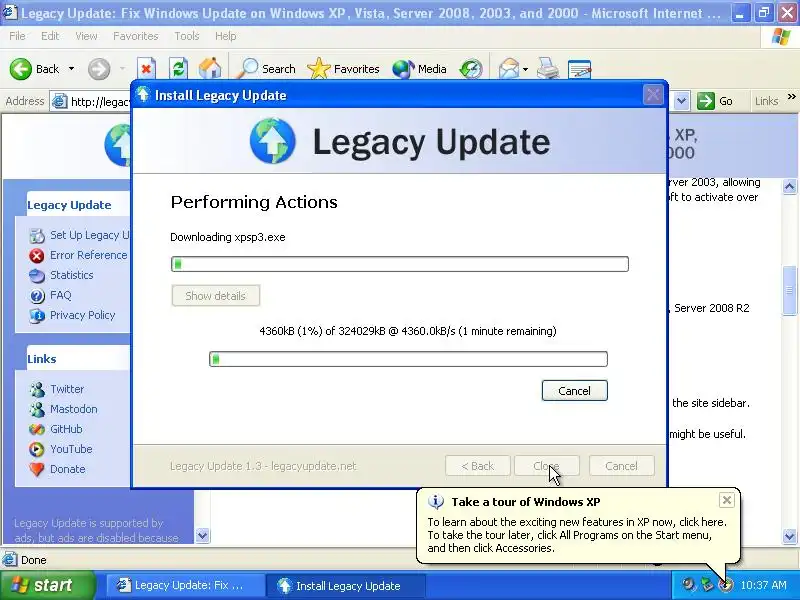The width and height of the screenshot is (800, 600).
Task: Open the GitHub link in Links section
Action: pyautogui.click(x=66, y=429)
